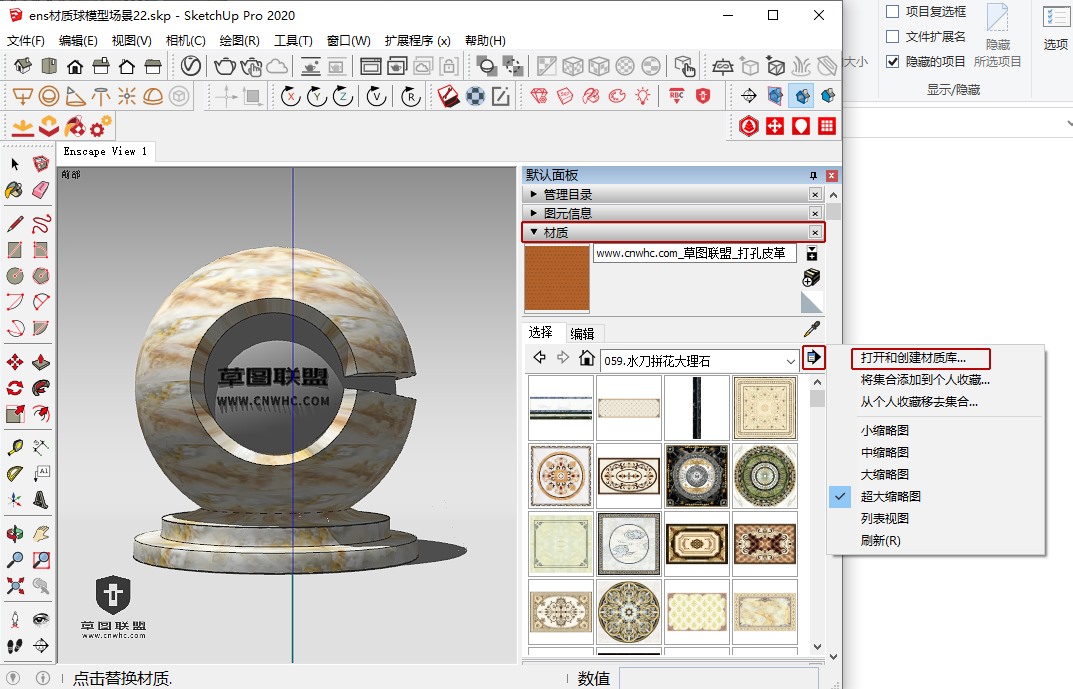1073x689 pixels.
Task: Choose the Paint Bucket tool
Action: click(x=15, y=190)
